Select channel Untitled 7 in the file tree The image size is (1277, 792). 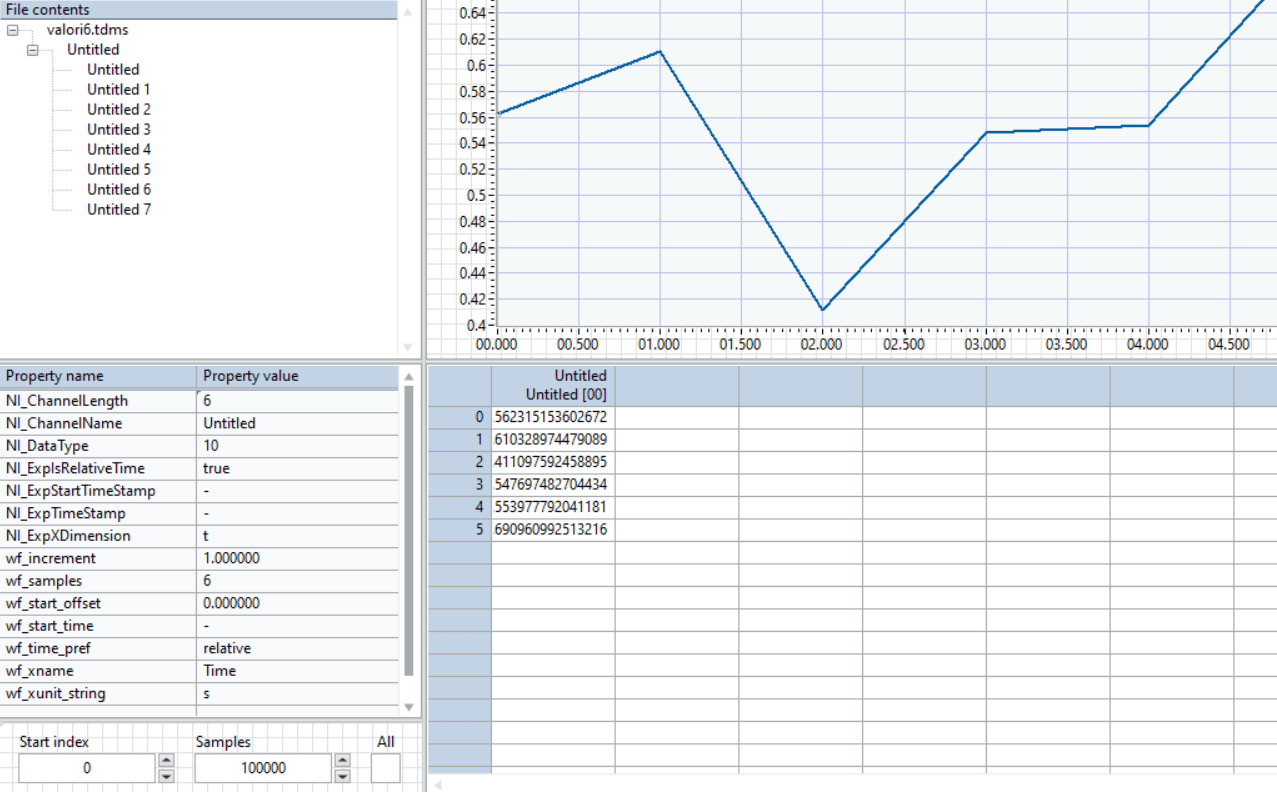[x=118, y=209]
